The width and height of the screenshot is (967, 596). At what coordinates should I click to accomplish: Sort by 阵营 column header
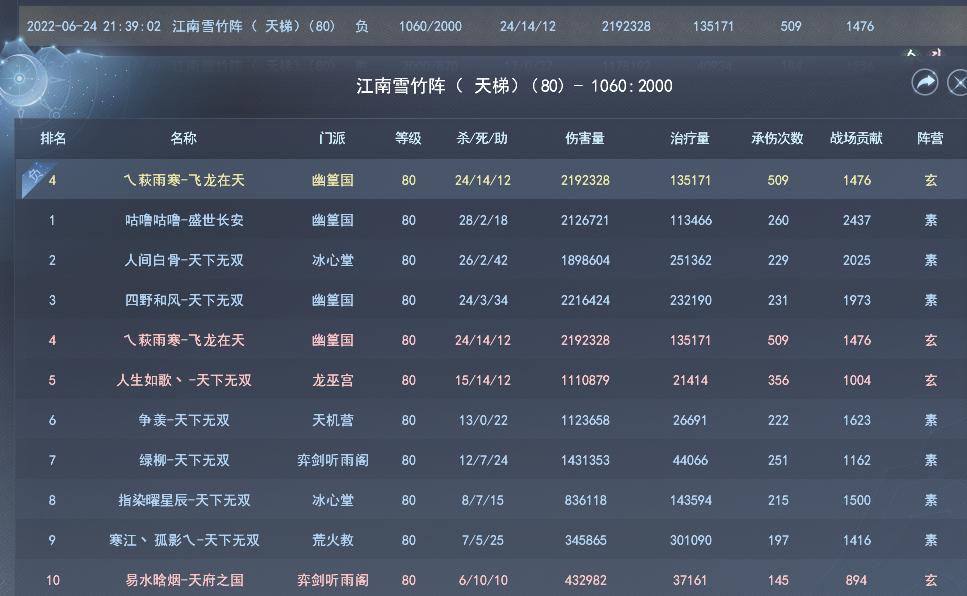point(931,138)
